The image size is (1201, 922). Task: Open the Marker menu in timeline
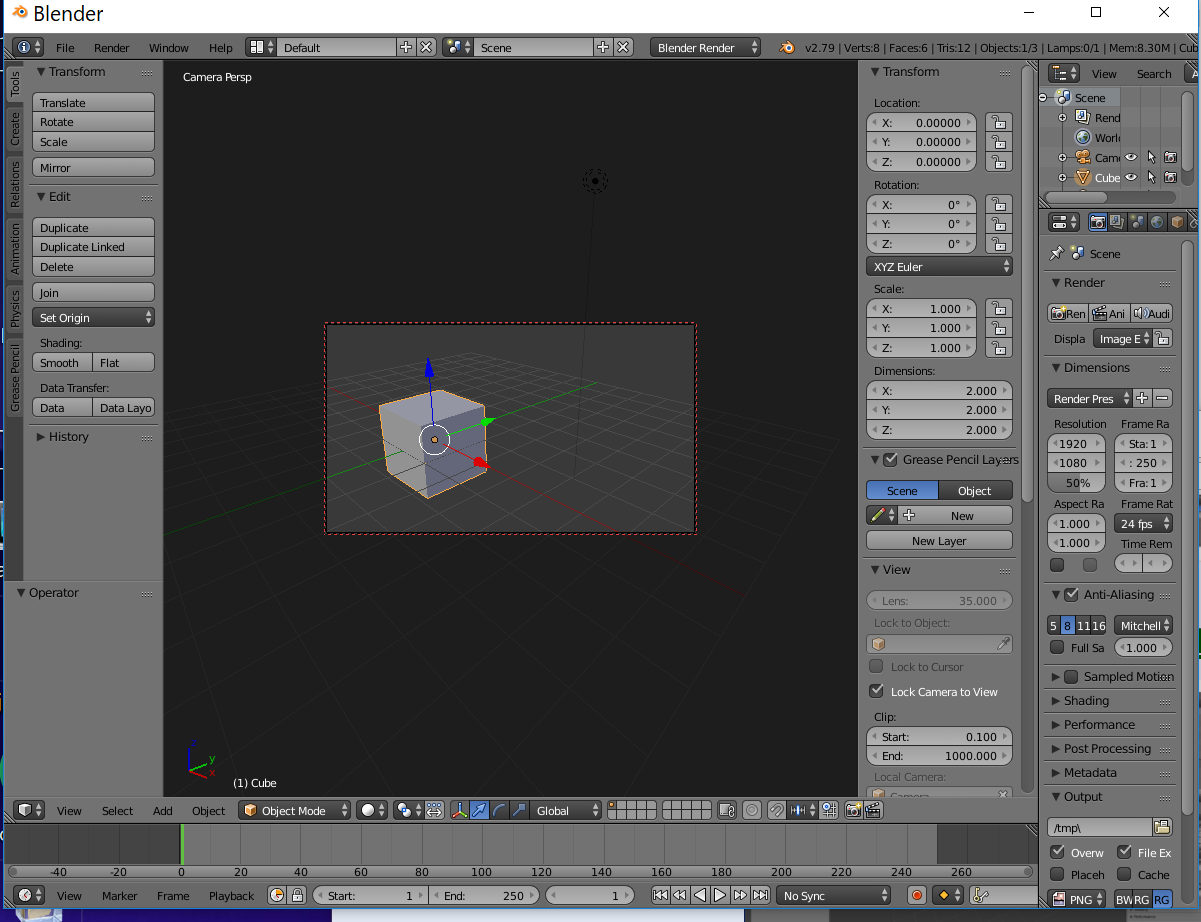click(x=120, y=896)
